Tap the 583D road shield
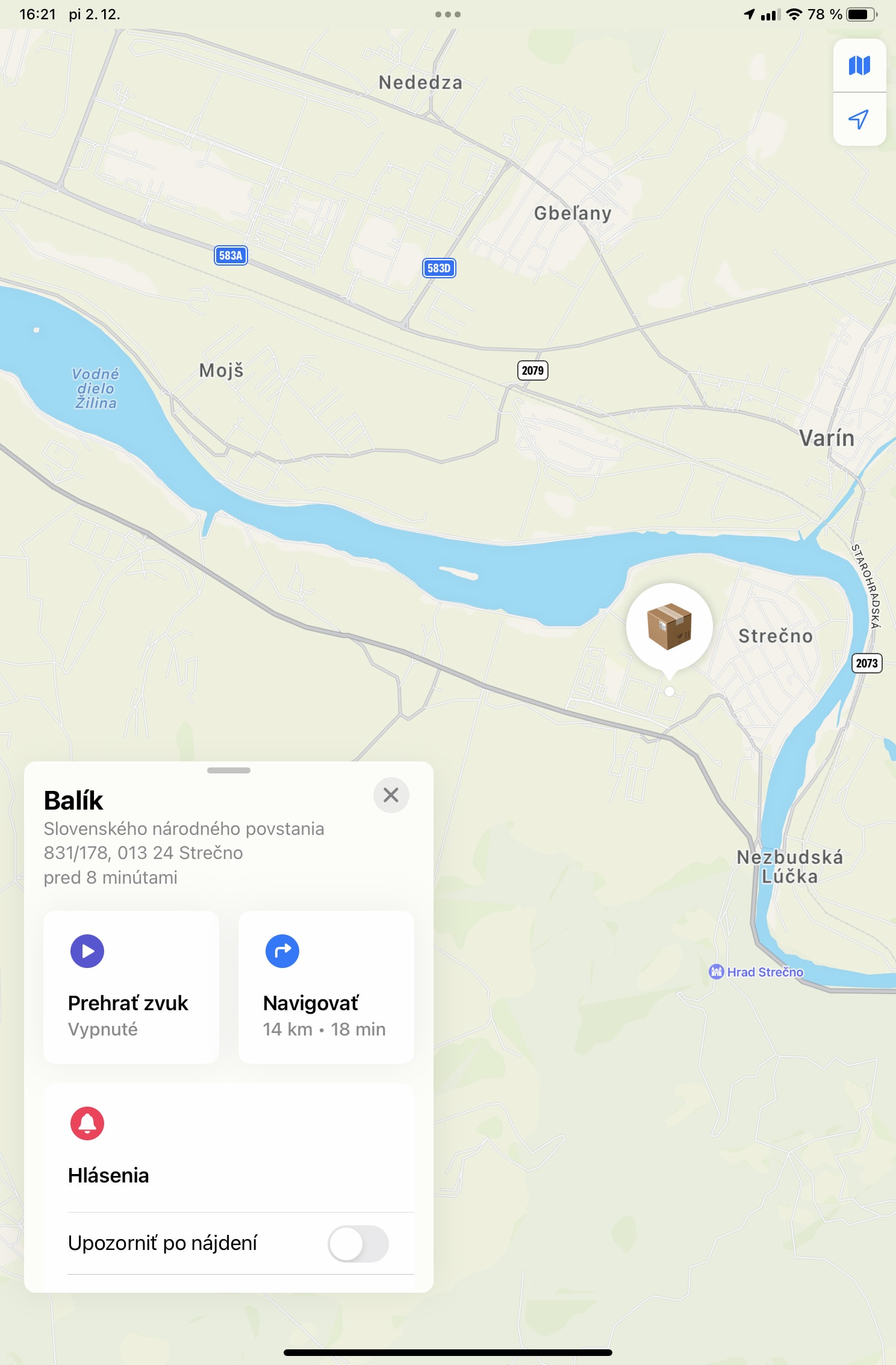Viewport: 896px width, 1365px height. click(439, 268)
